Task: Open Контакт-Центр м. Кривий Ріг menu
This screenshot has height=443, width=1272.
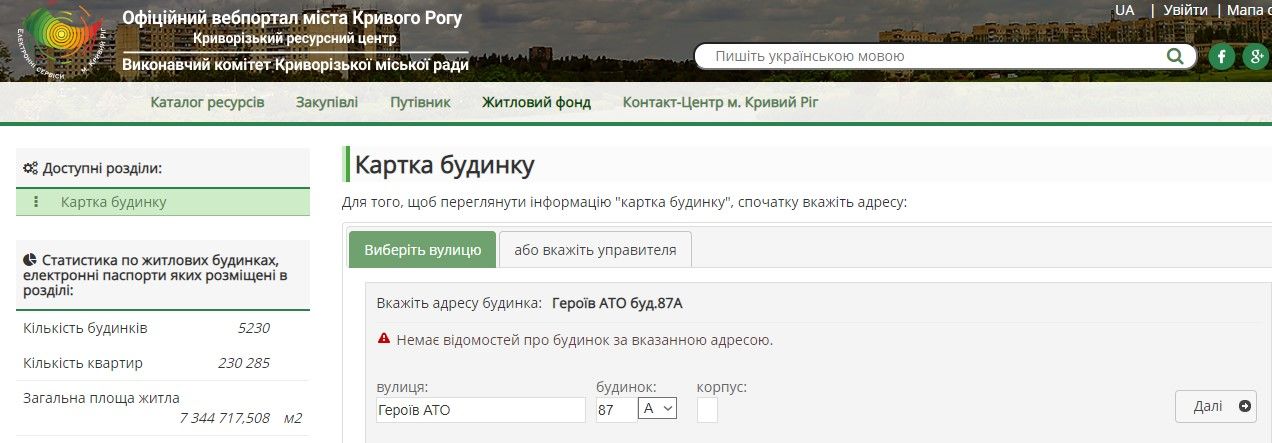Action: pos(720,102)
